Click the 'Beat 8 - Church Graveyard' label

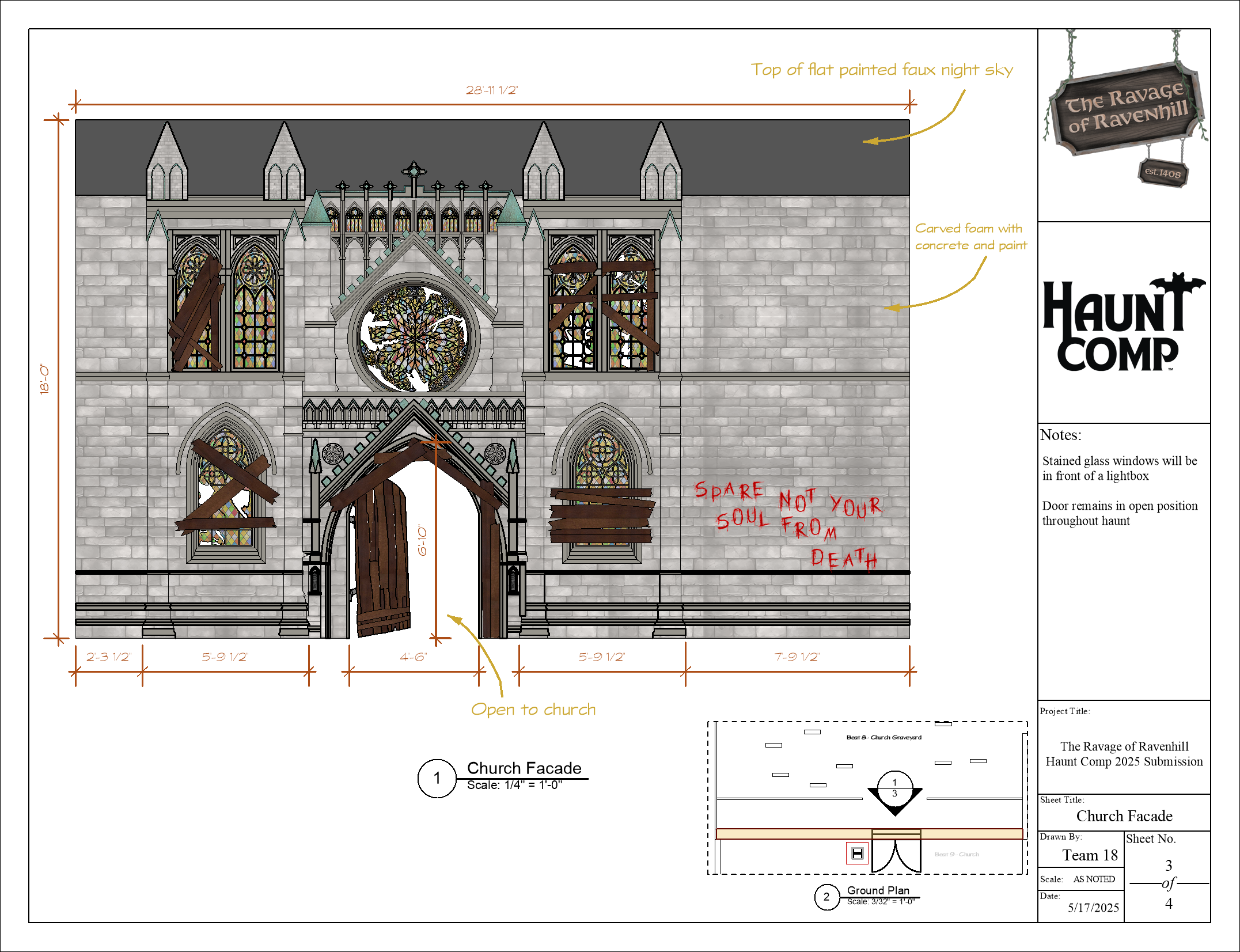coord(883,737)
